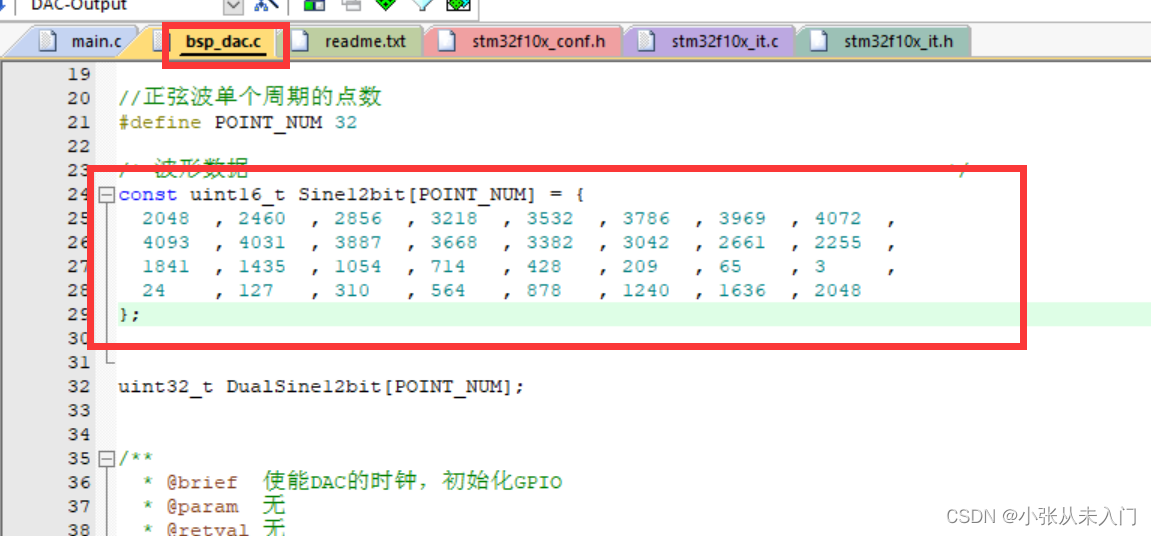Open Options for Target wand icon
The height and width of the screenshot is (536, 1151).
pos(265,5)
